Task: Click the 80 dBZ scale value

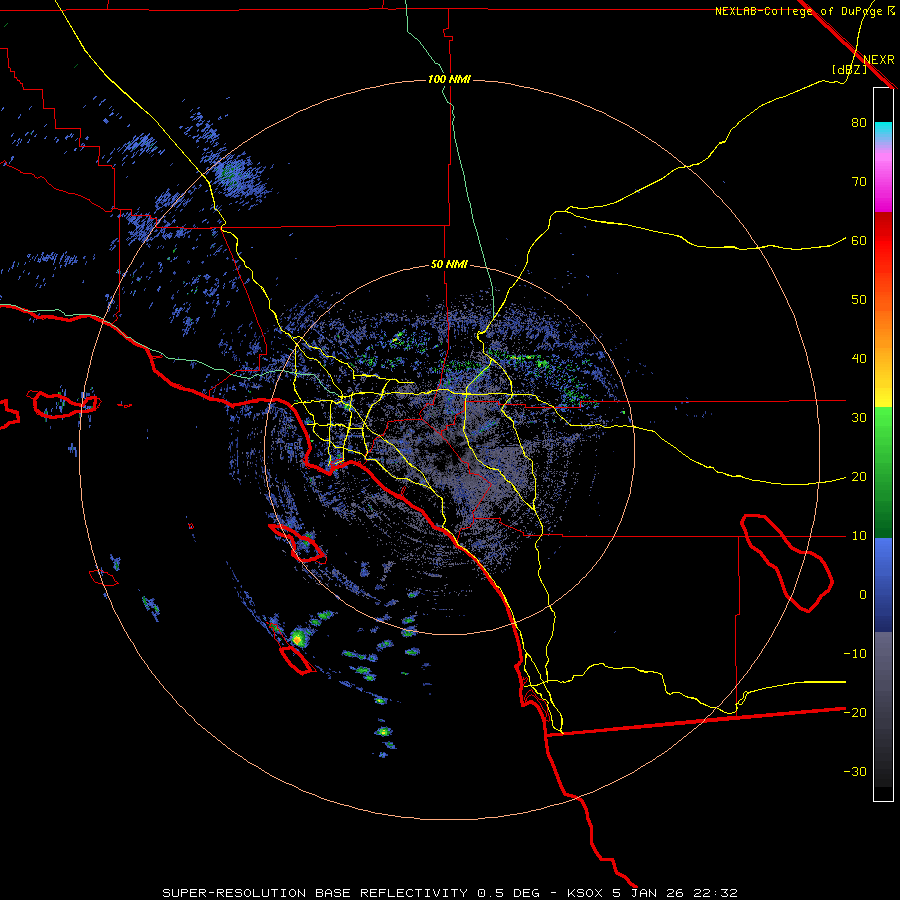Action: [x=859, y=122]
